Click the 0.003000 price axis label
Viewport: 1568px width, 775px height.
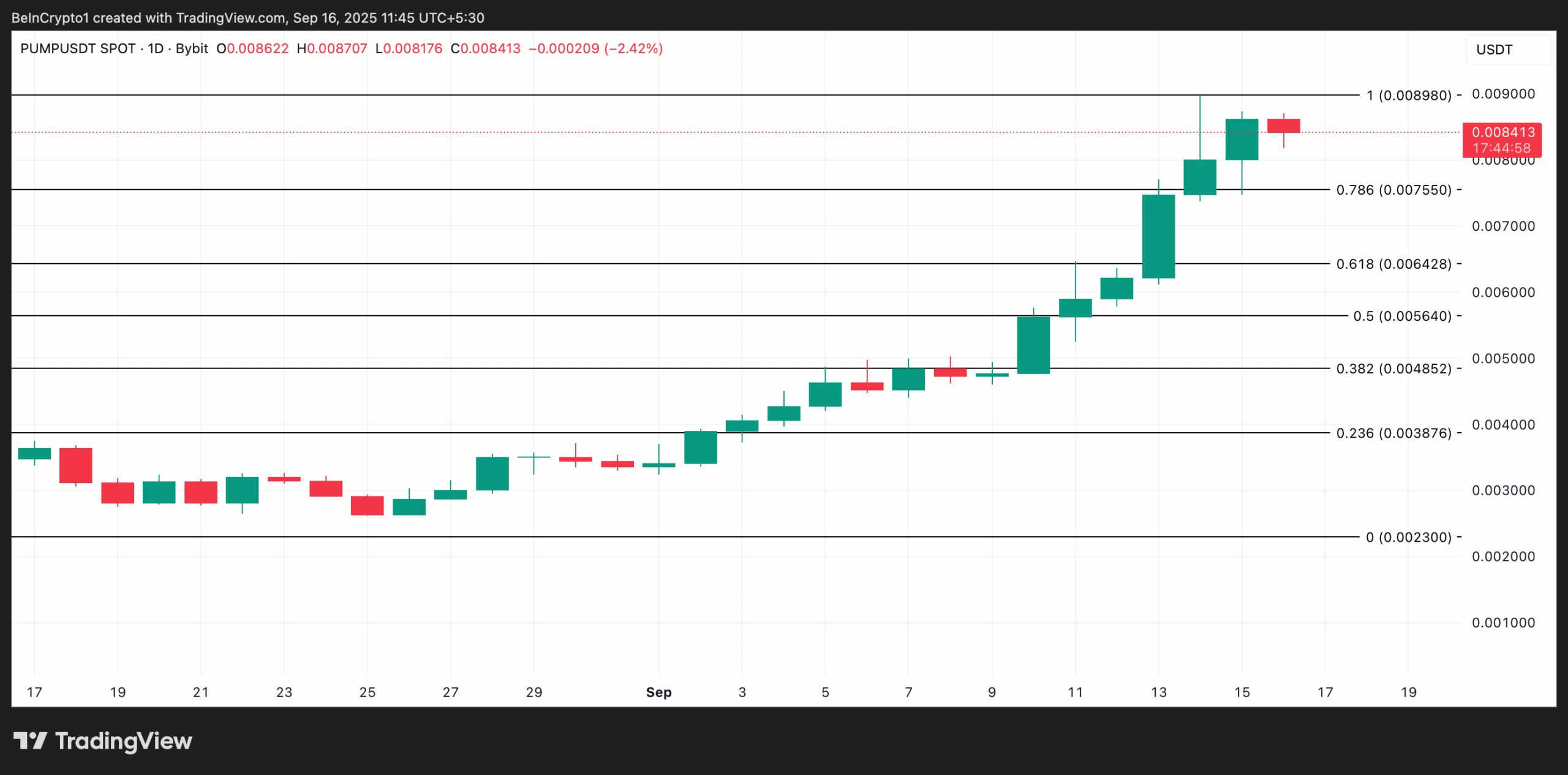coord(1503,490)
